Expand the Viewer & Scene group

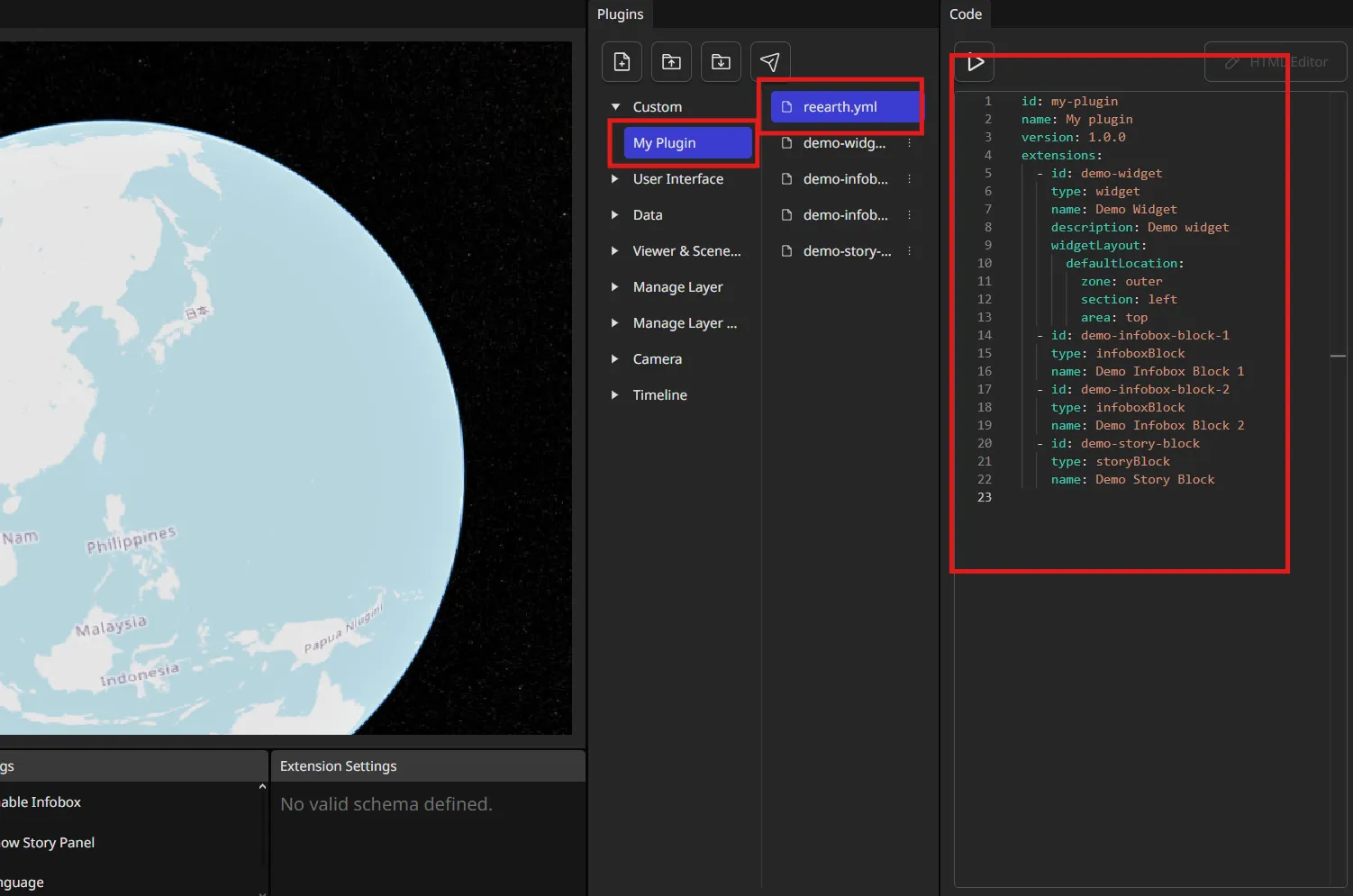[x=615, y=251]
